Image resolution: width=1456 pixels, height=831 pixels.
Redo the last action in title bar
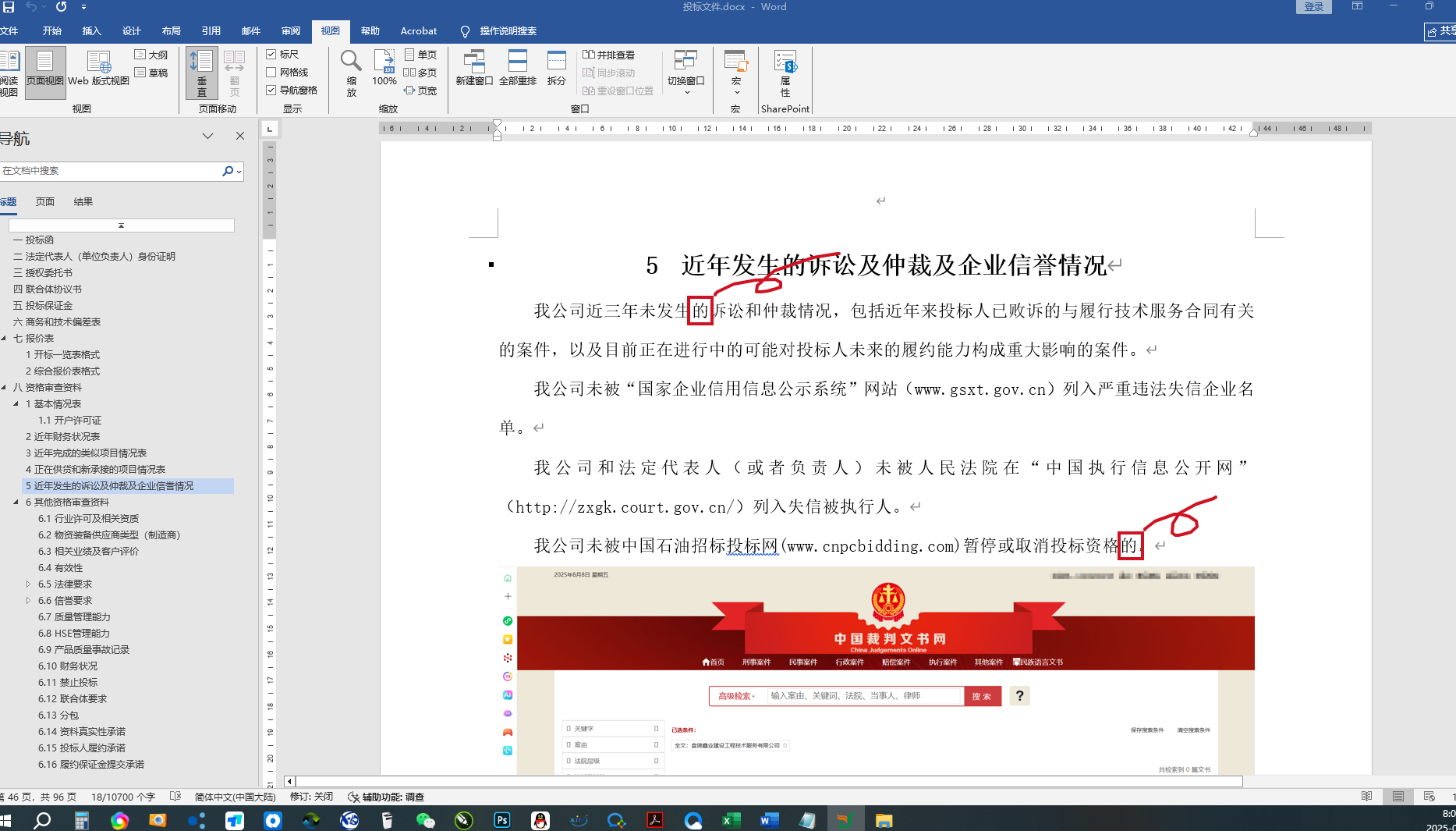pyautogui.click(x=61, y=7)
